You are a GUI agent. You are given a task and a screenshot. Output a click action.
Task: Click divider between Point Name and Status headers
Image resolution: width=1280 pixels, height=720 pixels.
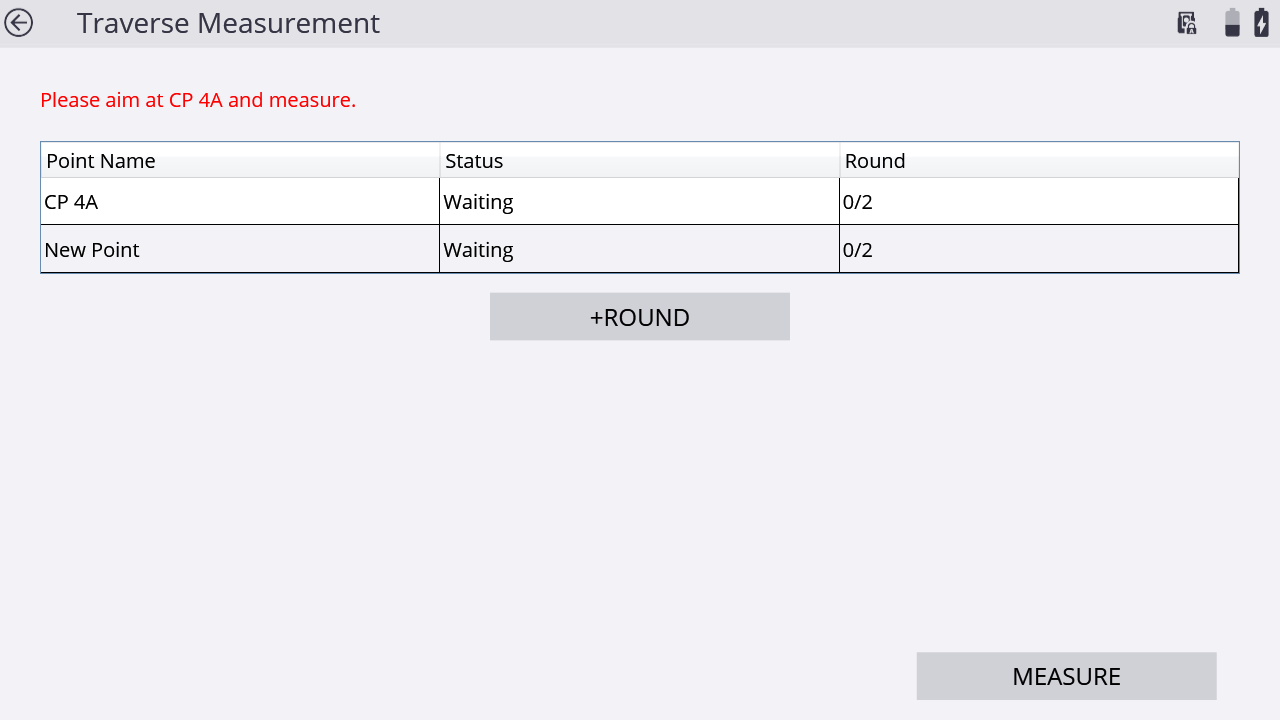(440, 160)
